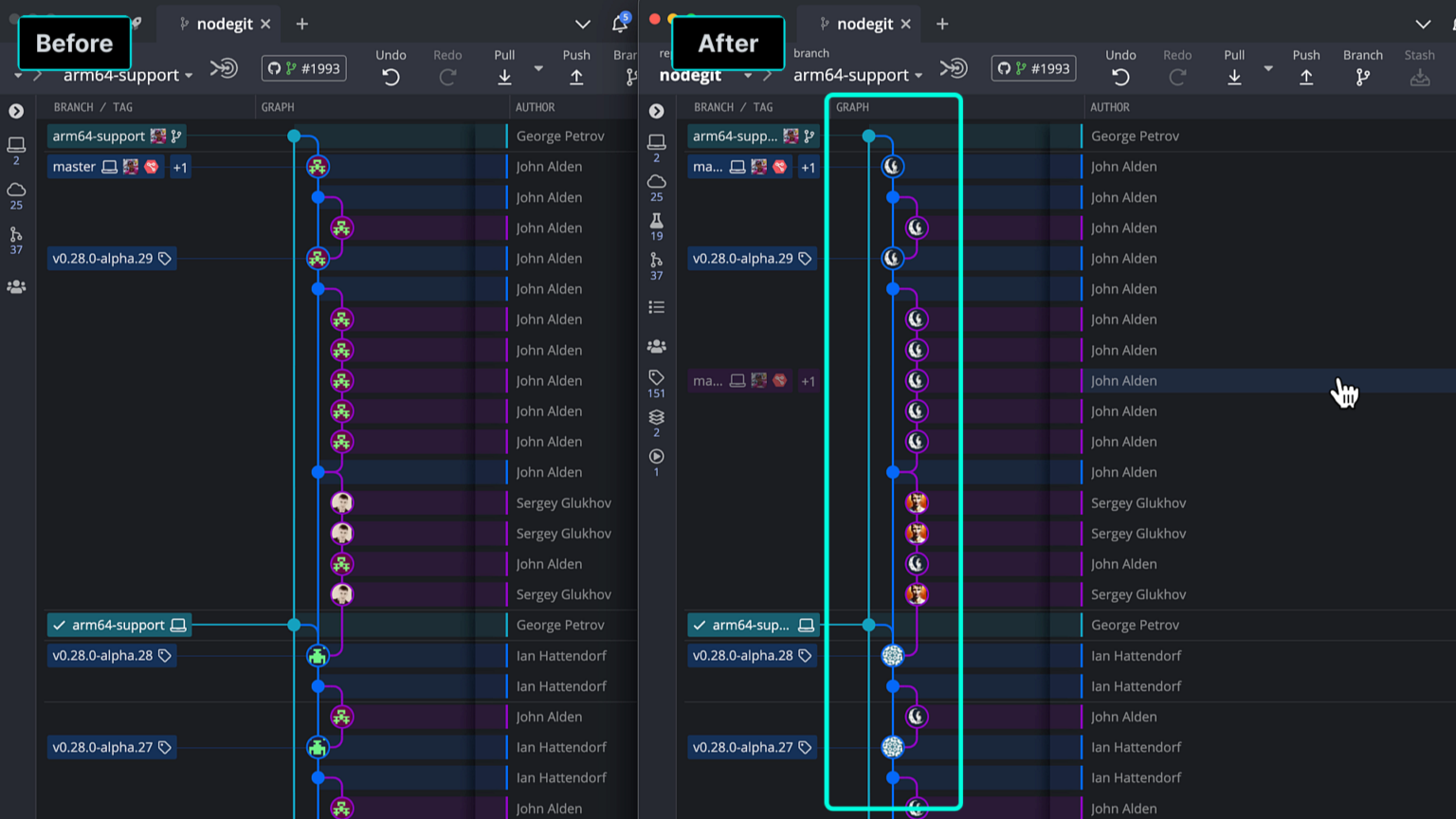
Task: Select v0.28.0-alpha.29 tag in Before window
Action: coord(112,258)
